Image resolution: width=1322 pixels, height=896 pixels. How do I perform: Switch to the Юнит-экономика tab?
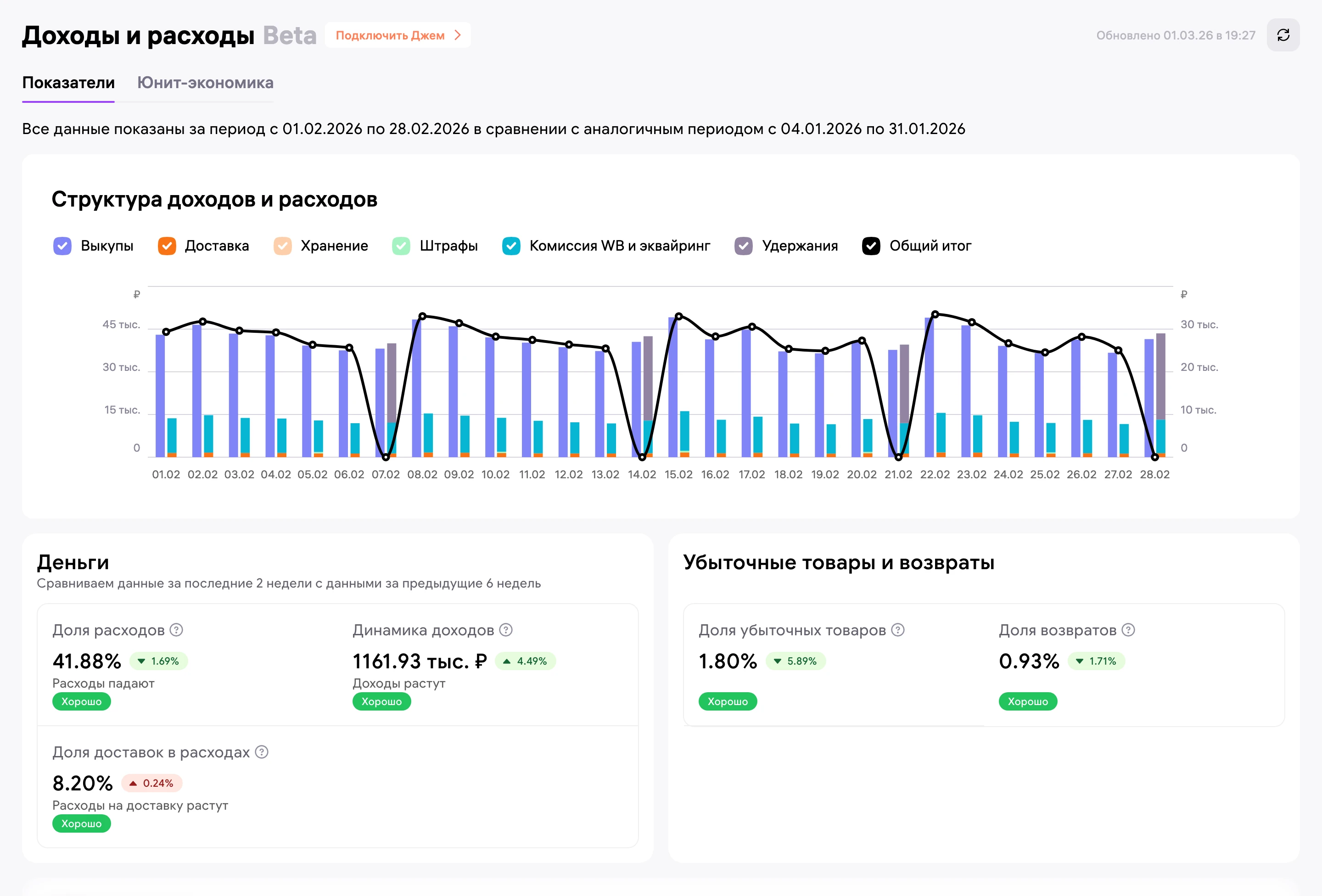(205, 83)
